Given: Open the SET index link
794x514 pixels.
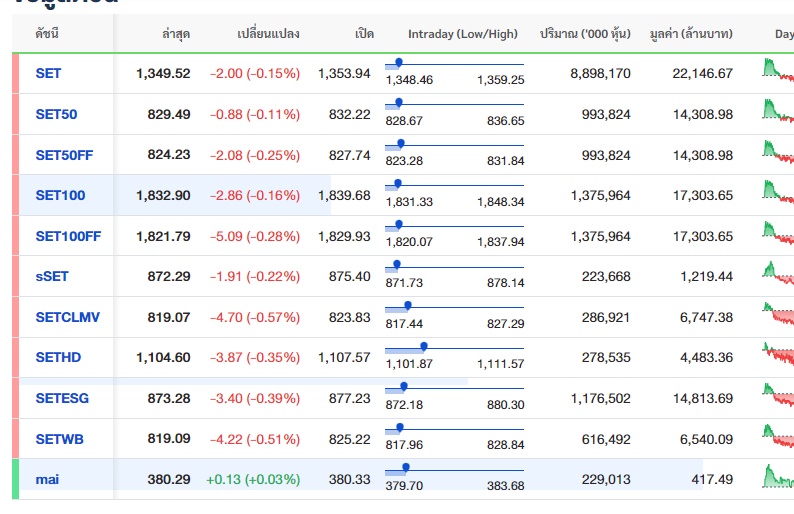Looking at the screenshot, I should click(x=48, y=73).
